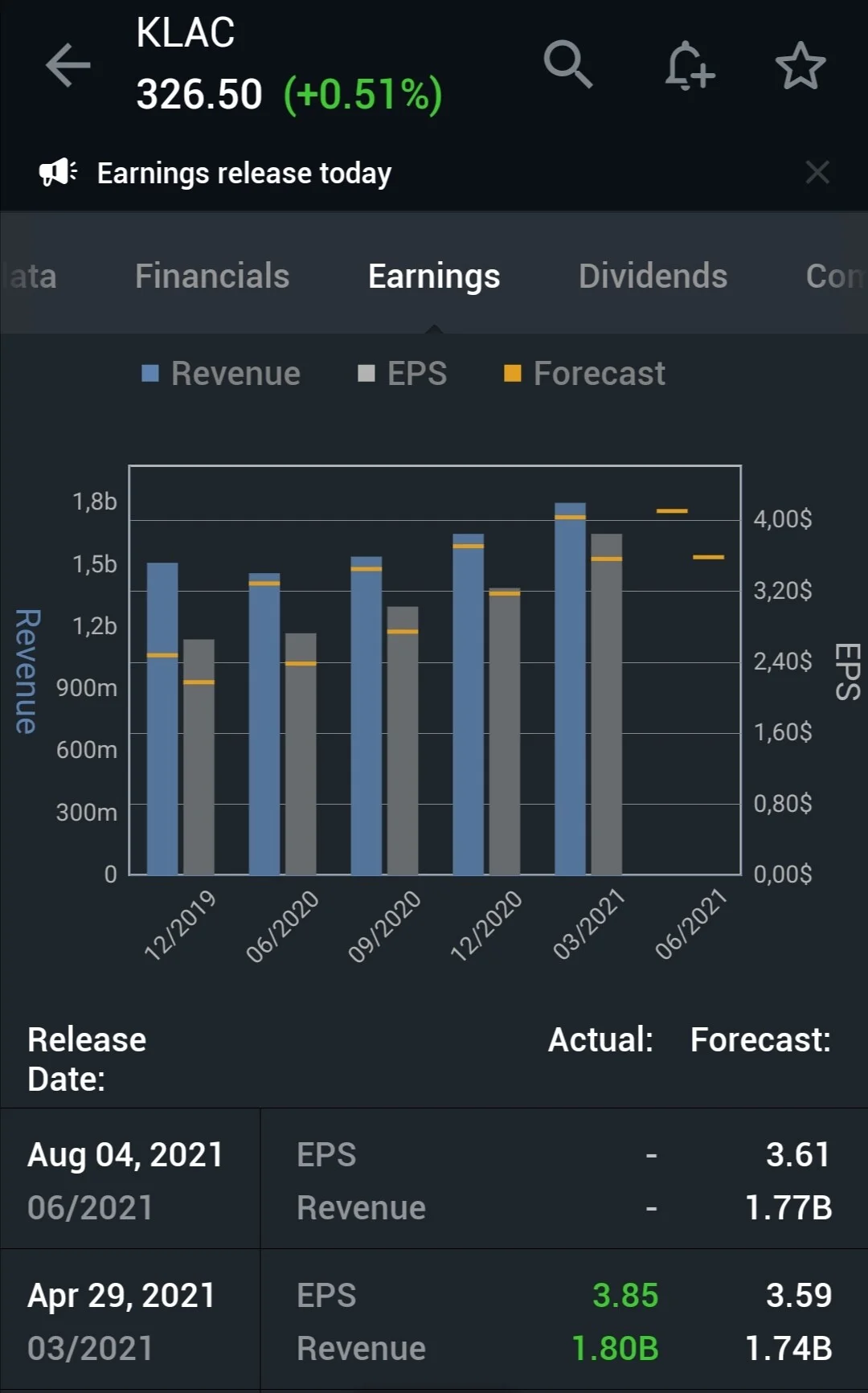Tap the Aug 04, 2021 release date
868x1393 pixels.
click(x=125, y=1155)
